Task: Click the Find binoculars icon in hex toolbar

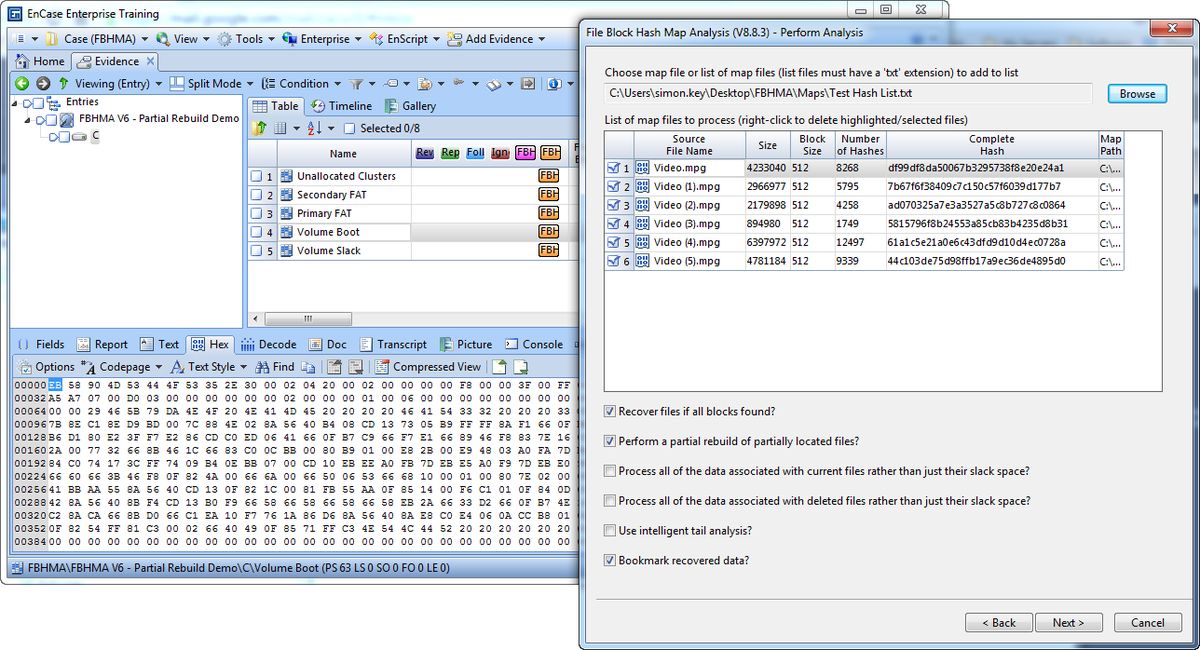Action: click(263, 367)
